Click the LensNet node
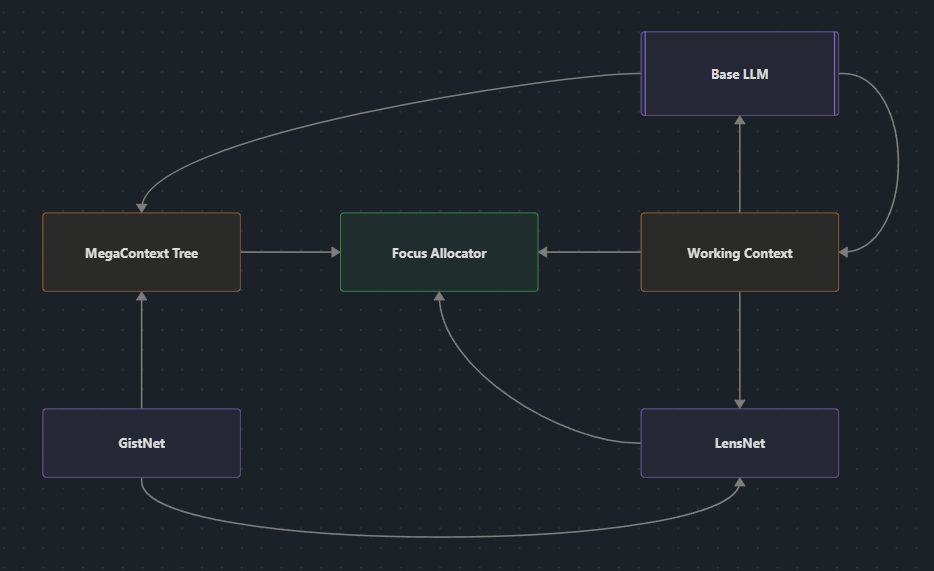 tap(739, 443)
